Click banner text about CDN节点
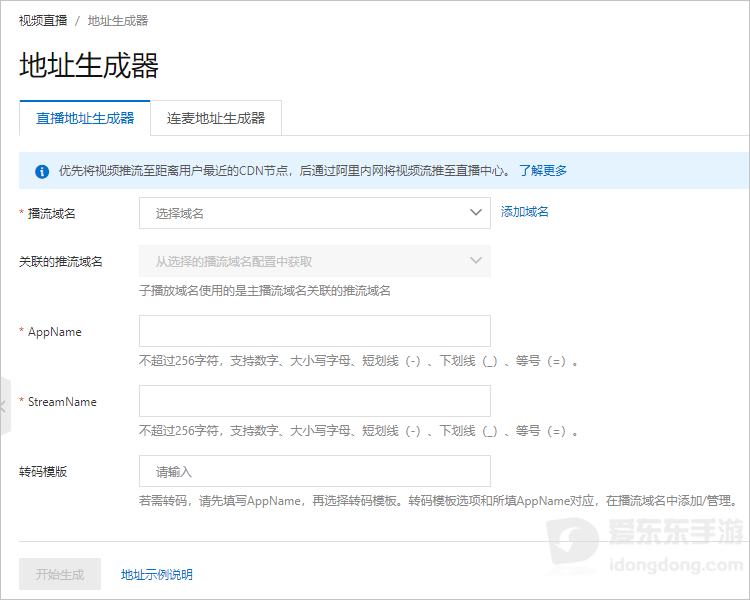 [285, 171]
